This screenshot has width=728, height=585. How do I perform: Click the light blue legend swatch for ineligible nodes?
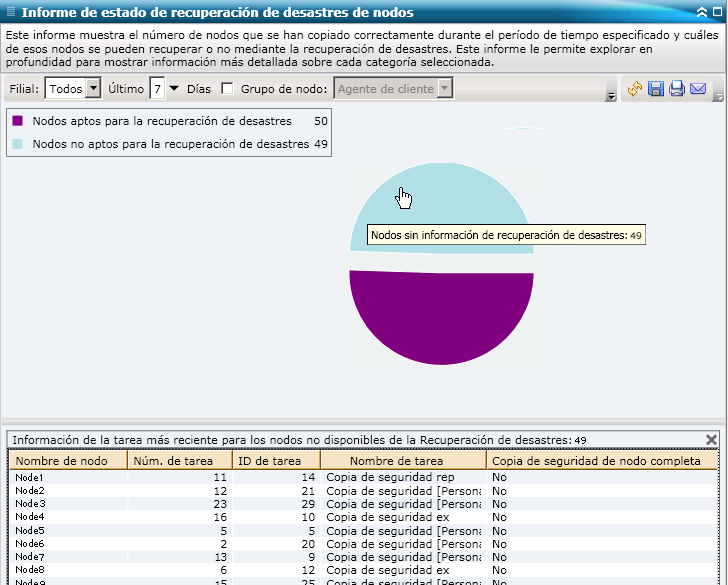tap(18, 144)
